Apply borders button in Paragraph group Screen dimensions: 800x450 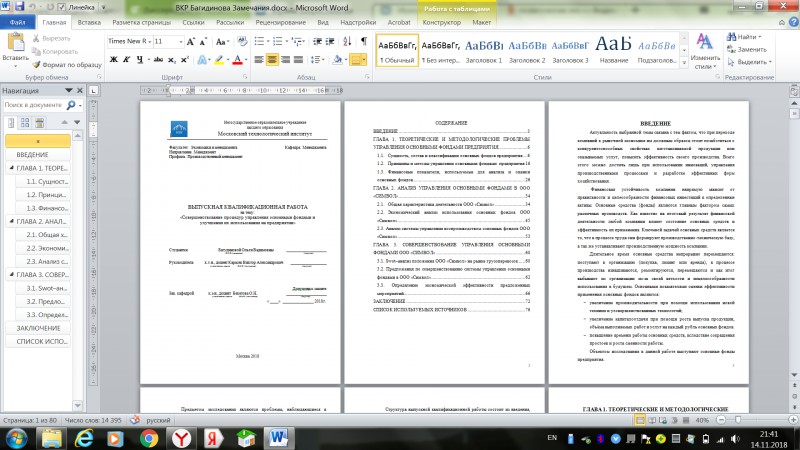(x=355, y=60)
